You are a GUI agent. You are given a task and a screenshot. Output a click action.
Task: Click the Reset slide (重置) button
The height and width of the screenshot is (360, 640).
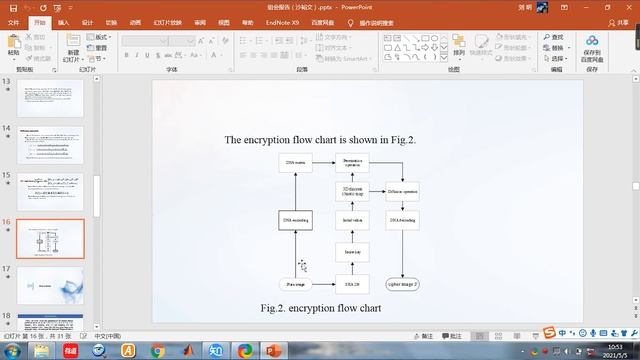tap(97, 48)
